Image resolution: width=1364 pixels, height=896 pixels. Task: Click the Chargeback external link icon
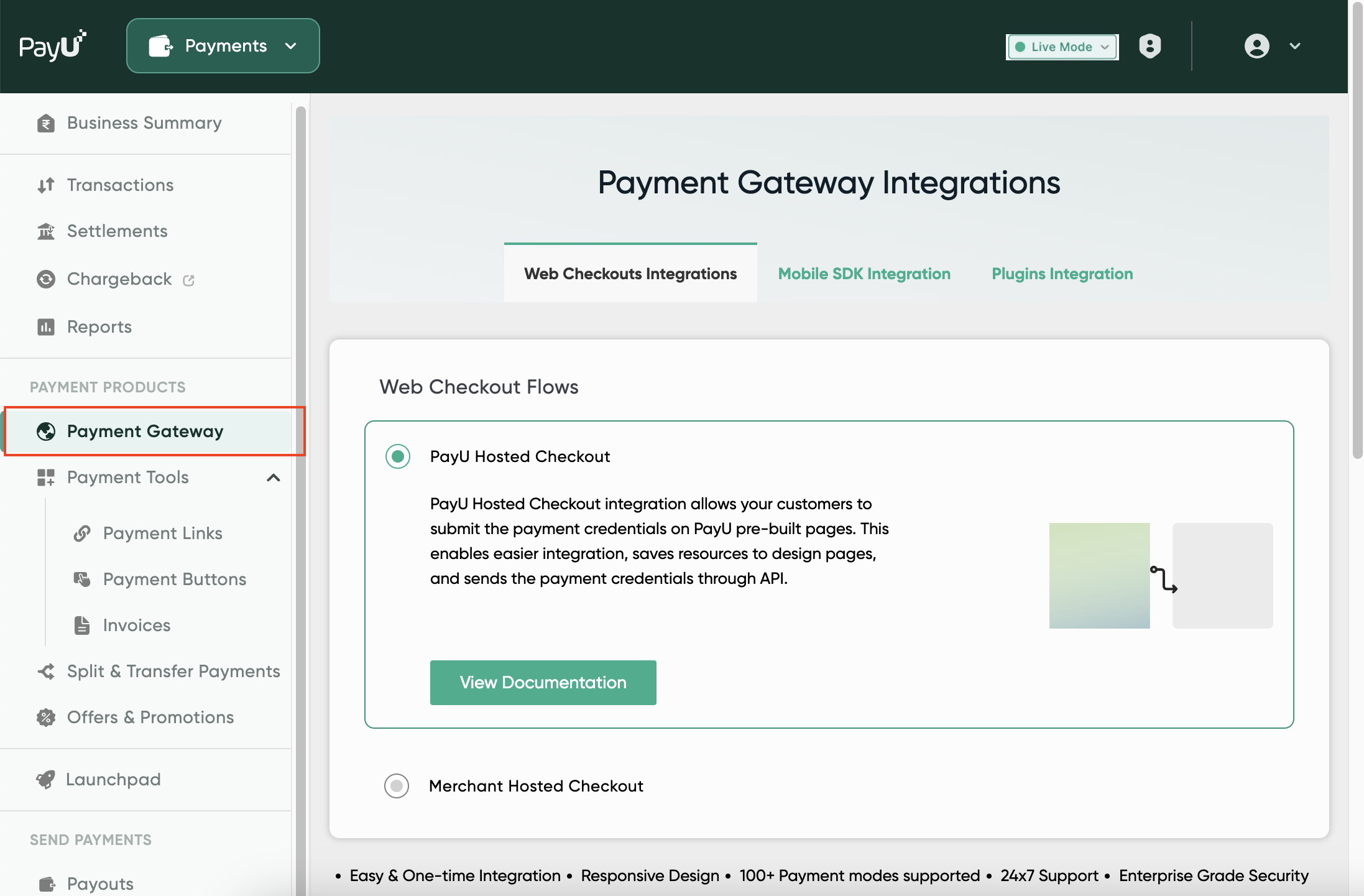[x=189, y=279]
